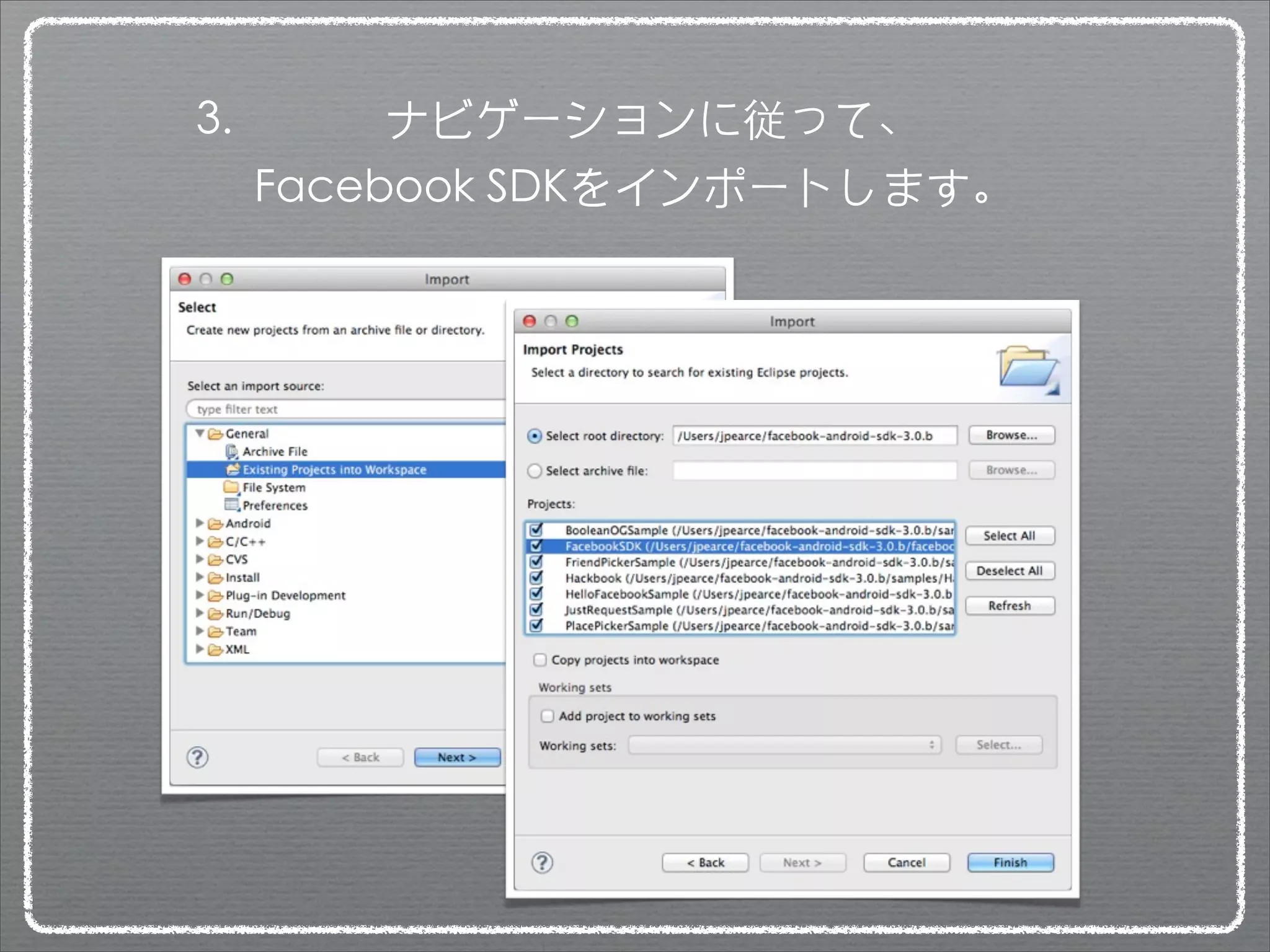Click the XML folder icon
The image size is (1270, 952).
point(215,650)
